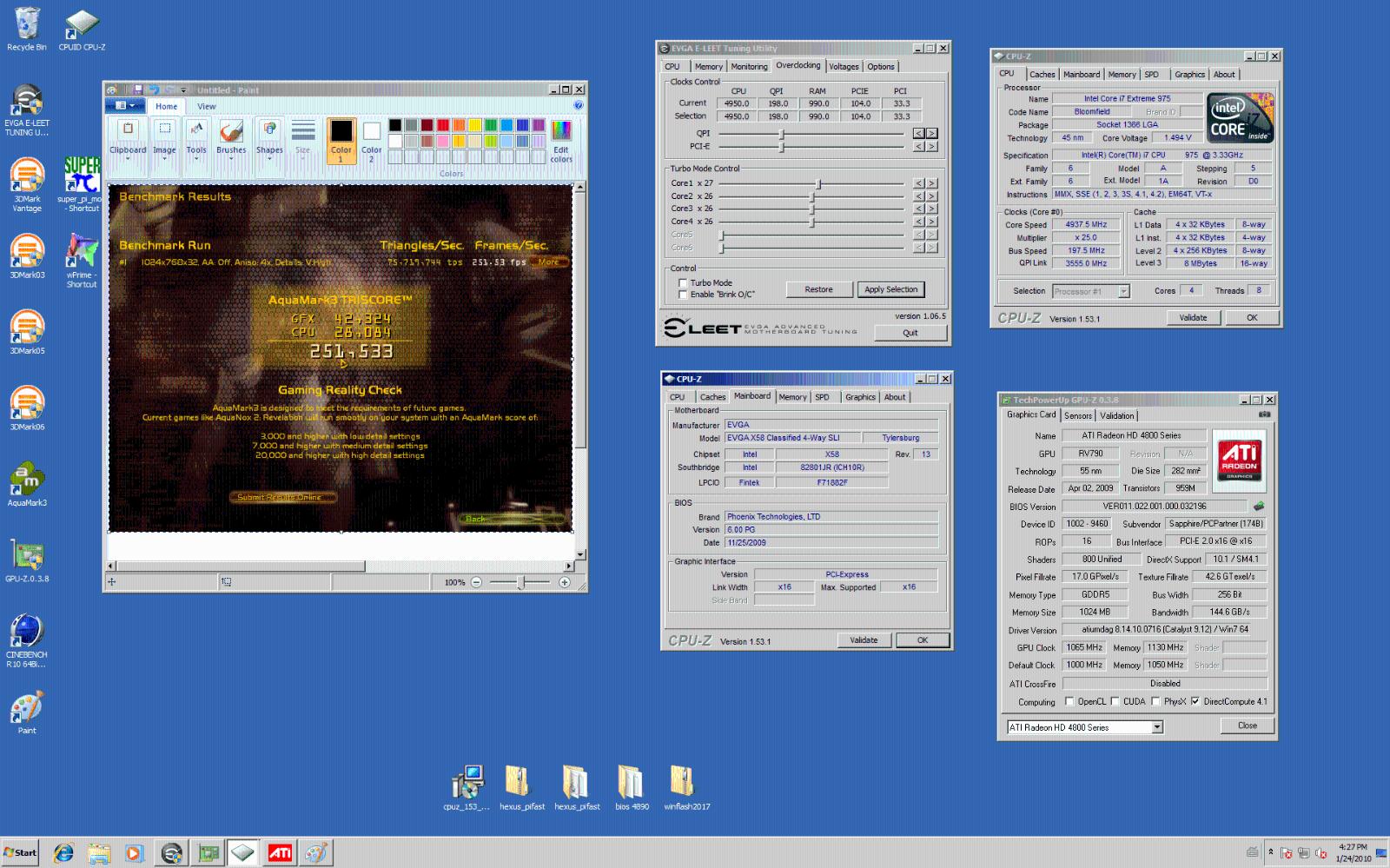Screen dimensions: 1390x868
Task: Open wPrime shortcut on desktop
Action: pyautogui.click(x=82, y=261)
